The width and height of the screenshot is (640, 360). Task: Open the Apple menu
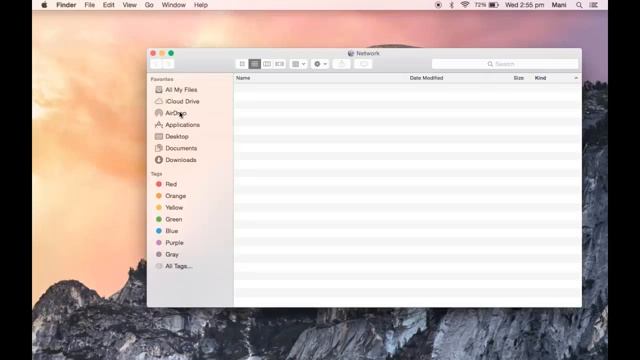click(x=44, y=5)
